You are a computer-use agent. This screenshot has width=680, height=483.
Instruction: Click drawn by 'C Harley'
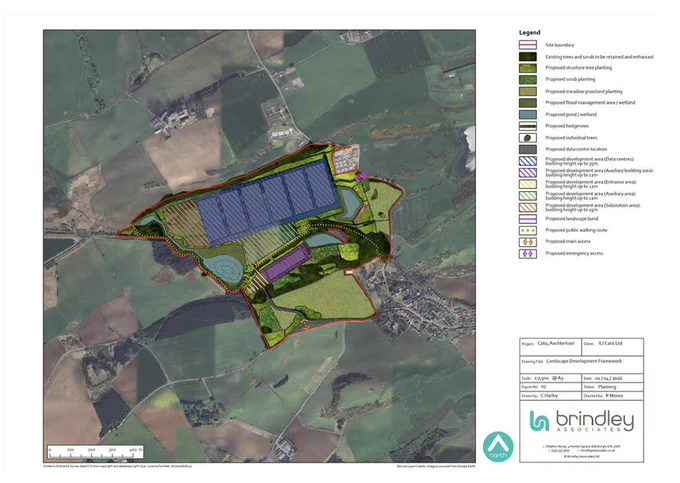pyautogui.click(x=549, y=396)
